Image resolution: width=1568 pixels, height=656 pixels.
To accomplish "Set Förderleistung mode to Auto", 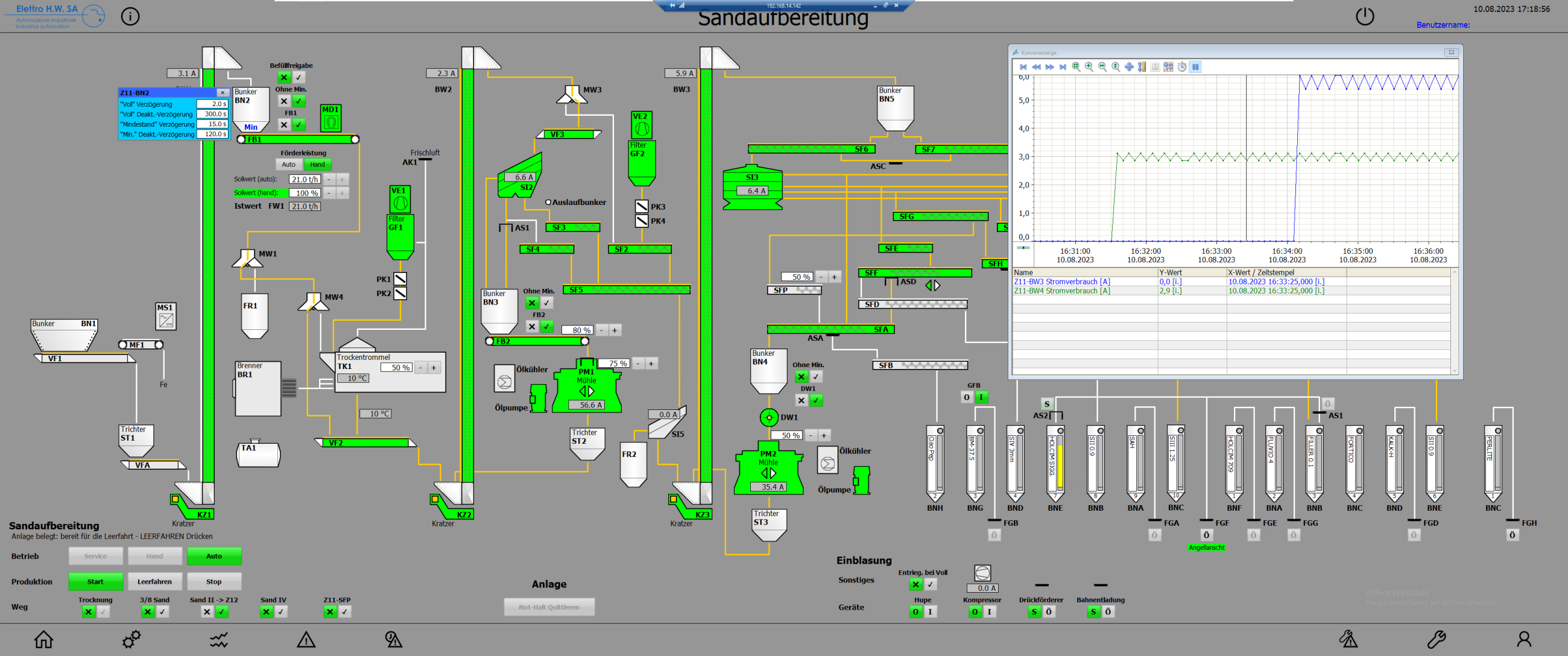I will (x=288, y=165).
